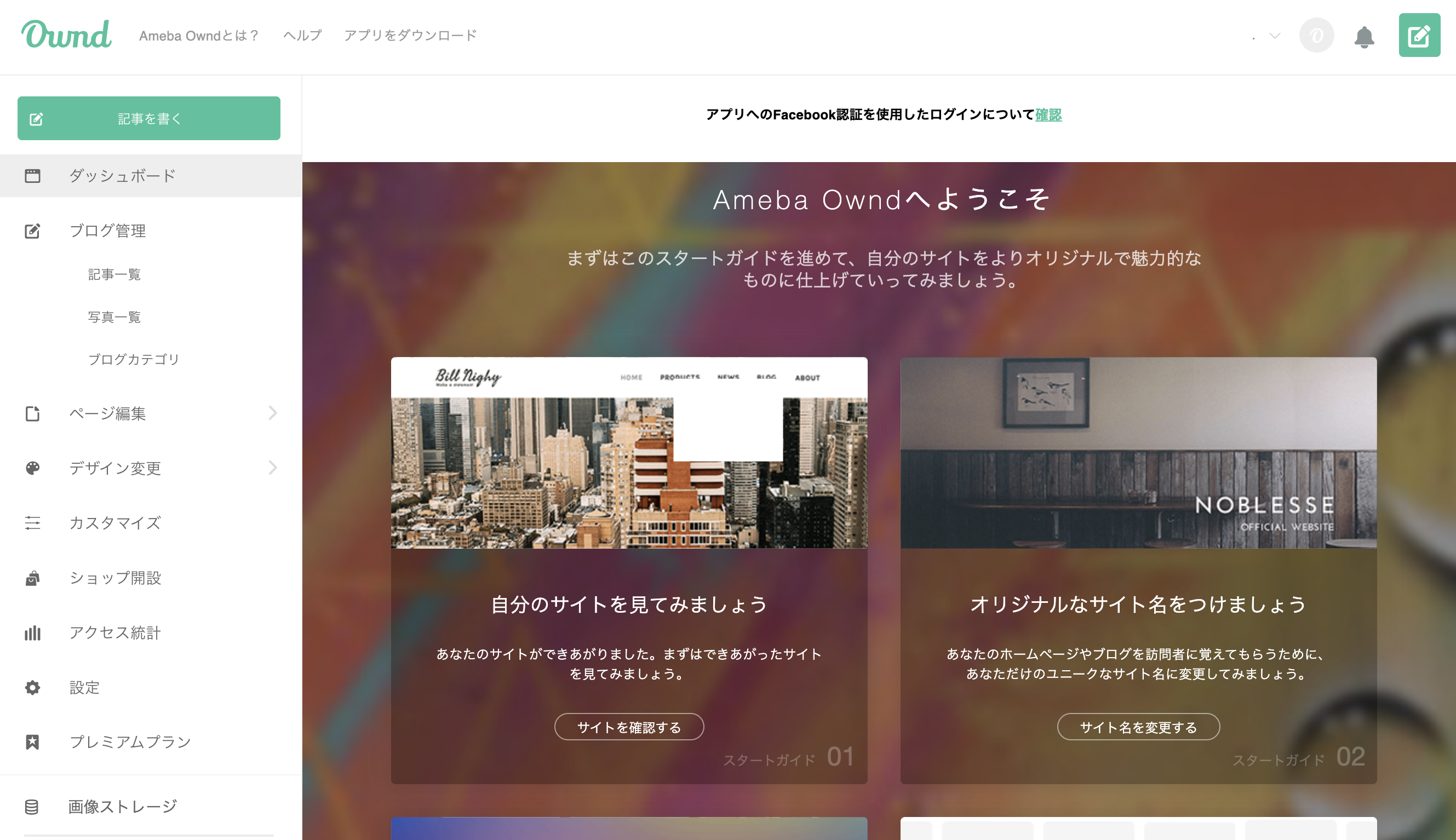Expand the デザイン変更 chevron
The image size is (1456, 840).
[x=272, y=468]
